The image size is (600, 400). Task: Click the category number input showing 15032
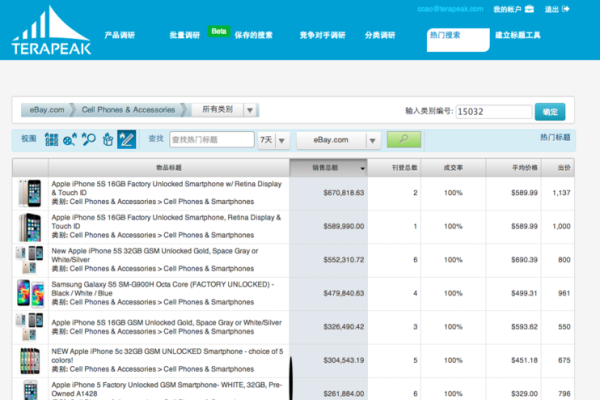point(494,111)
